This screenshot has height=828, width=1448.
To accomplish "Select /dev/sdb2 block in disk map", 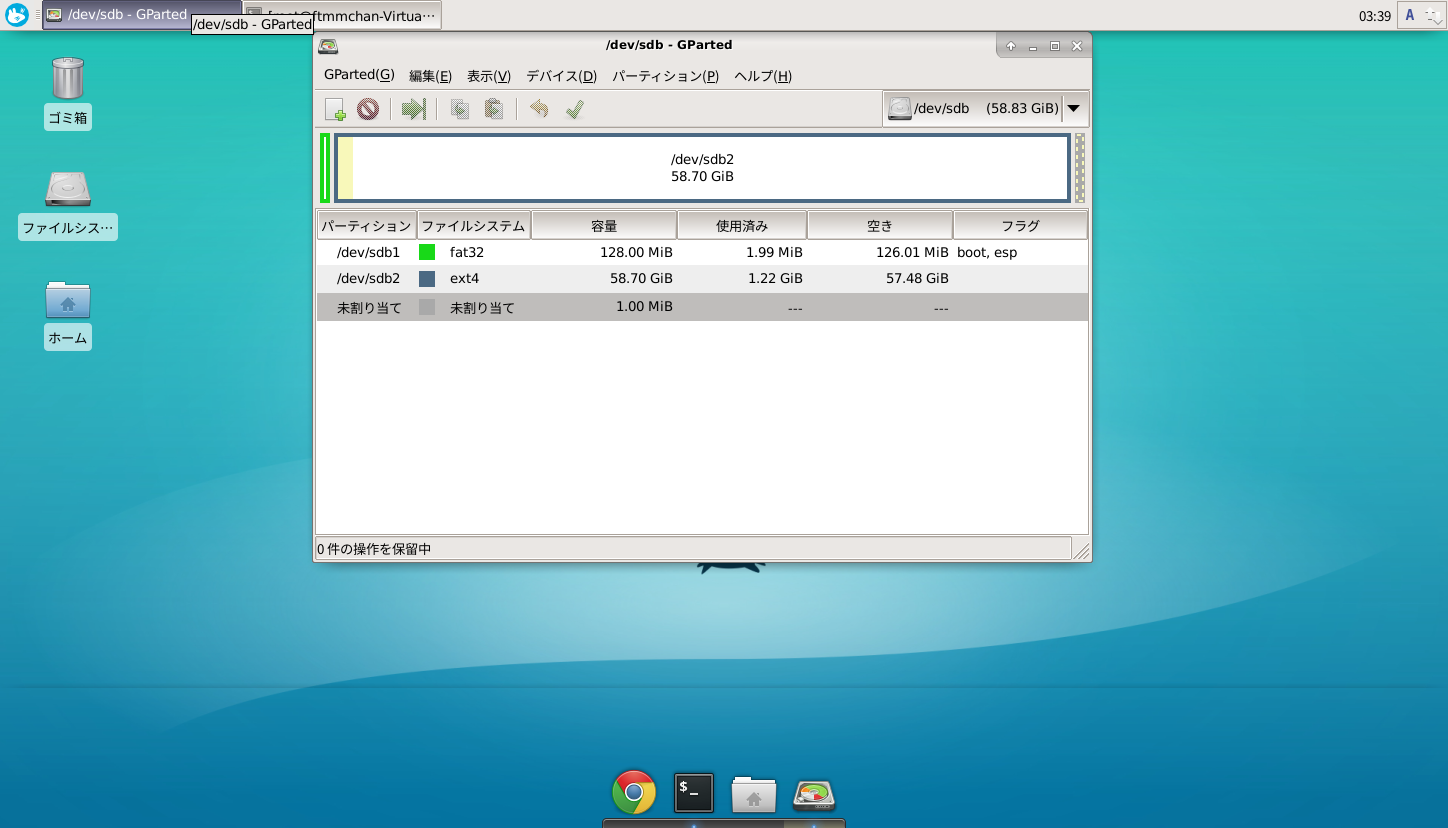I will click(x=702, y=168).
